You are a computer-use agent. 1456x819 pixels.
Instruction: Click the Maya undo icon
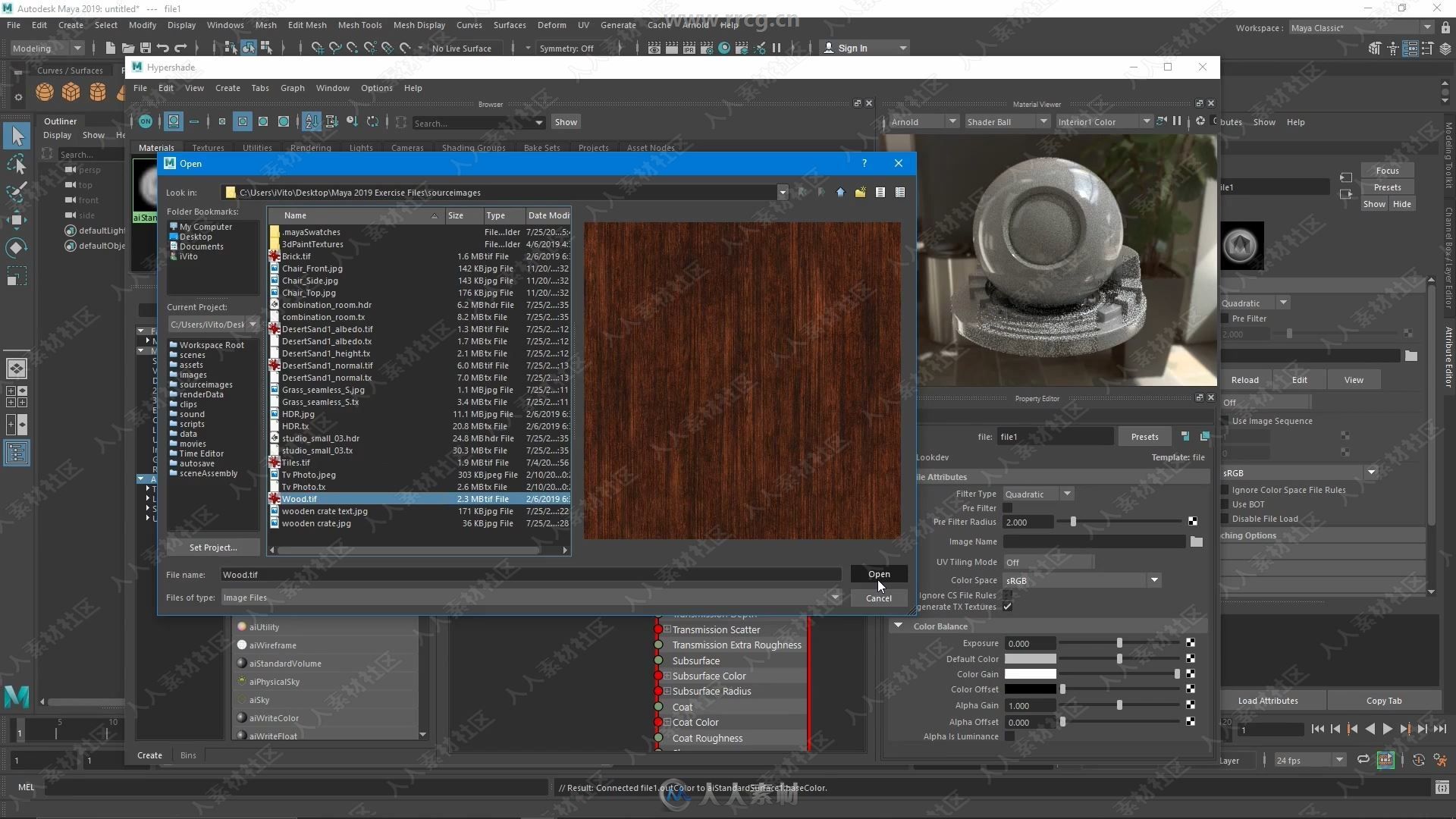click(163, 48)
